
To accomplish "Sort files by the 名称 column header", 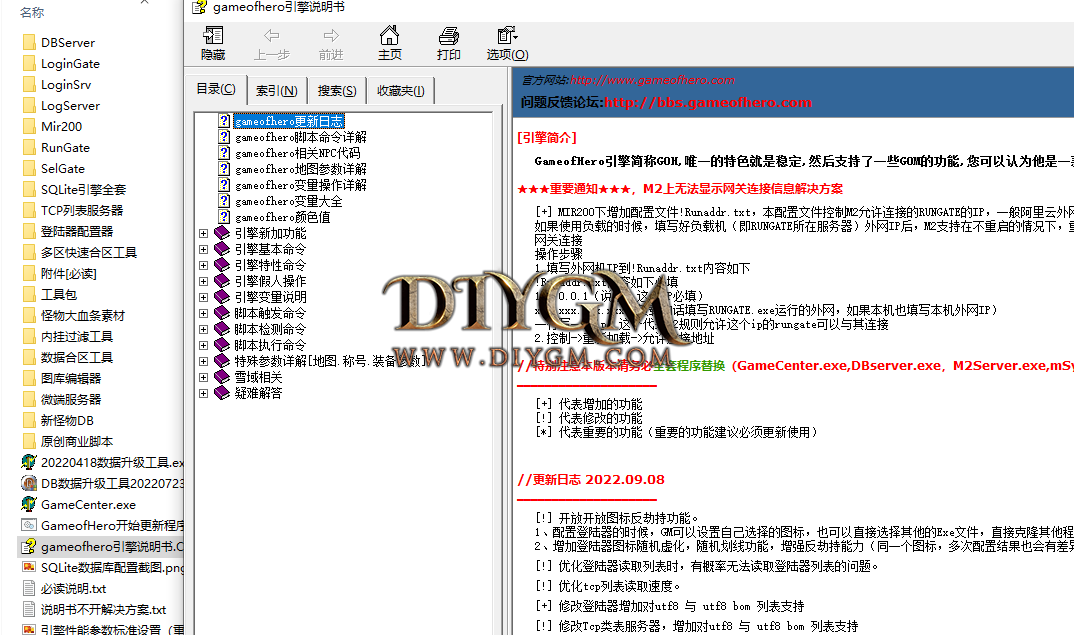I will pyautogui.click(x=32, y=12).
